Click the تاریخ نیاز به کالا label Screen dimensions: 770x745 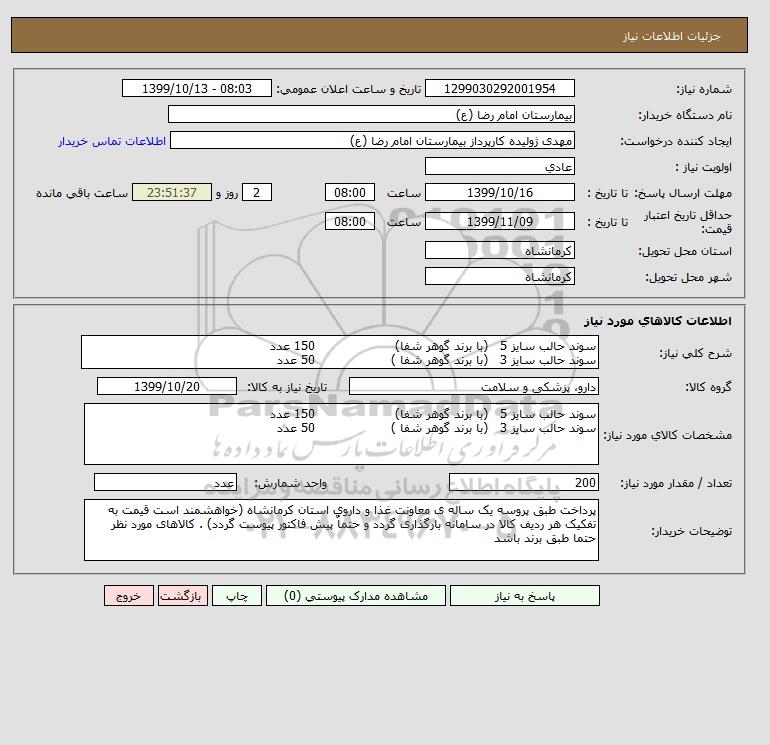point(287,387)
